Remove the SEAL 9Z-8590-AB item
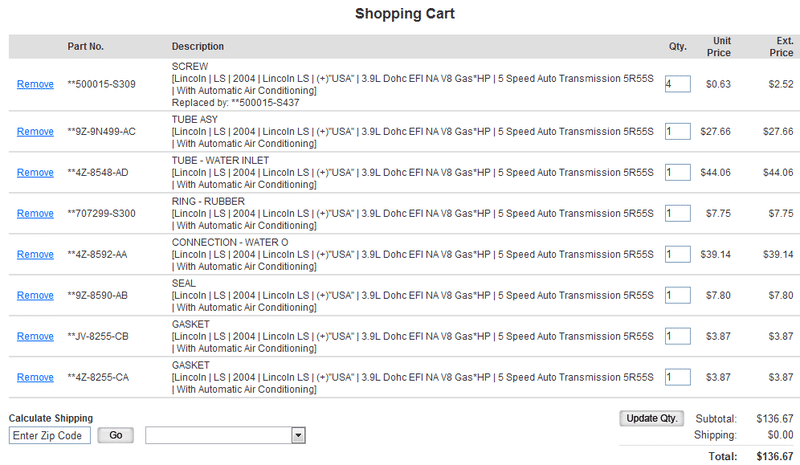This screenshot has width=800, height=465. click(x=35, y=295)
